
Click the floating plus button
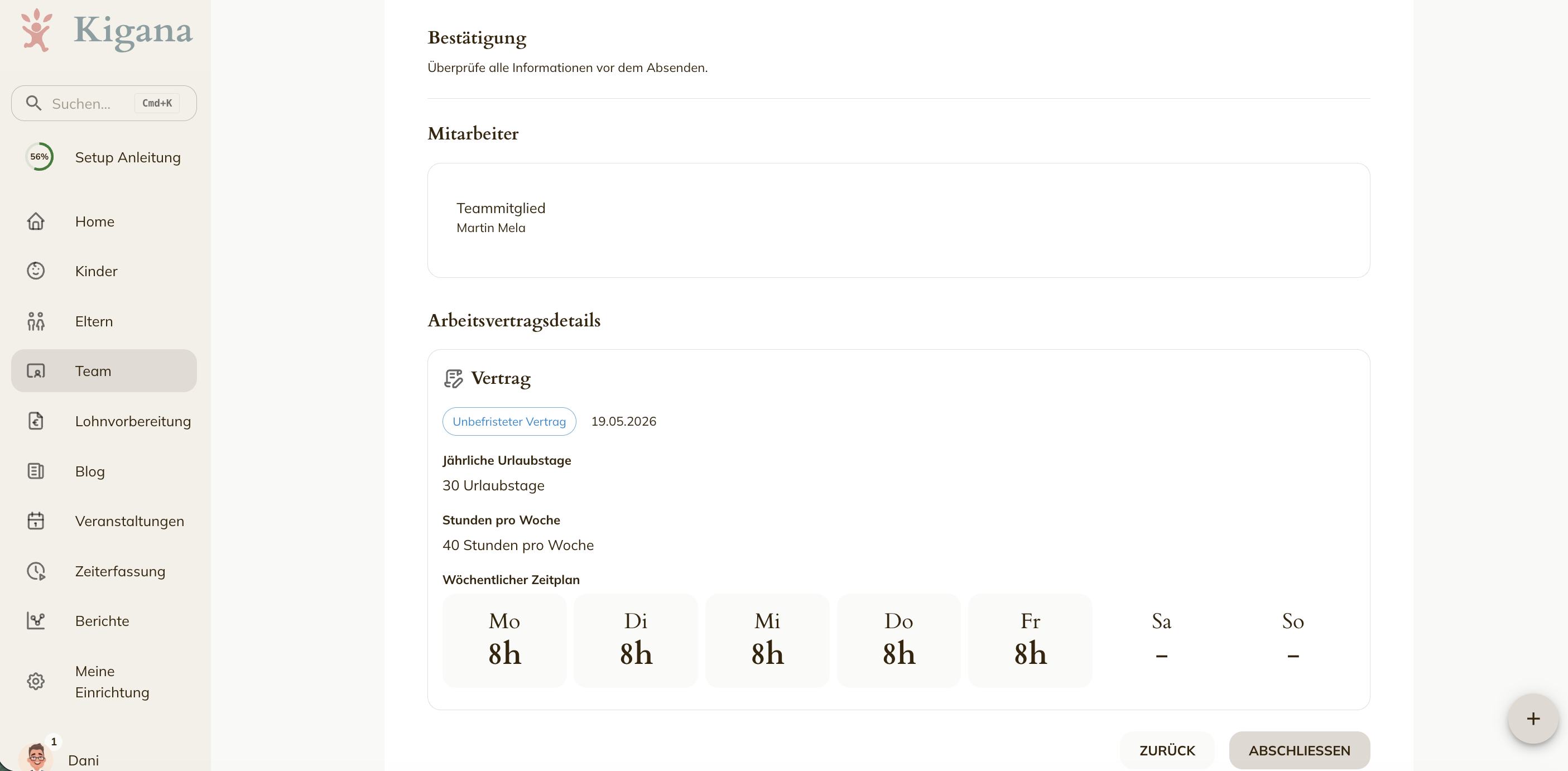[x=1533, y=719]
